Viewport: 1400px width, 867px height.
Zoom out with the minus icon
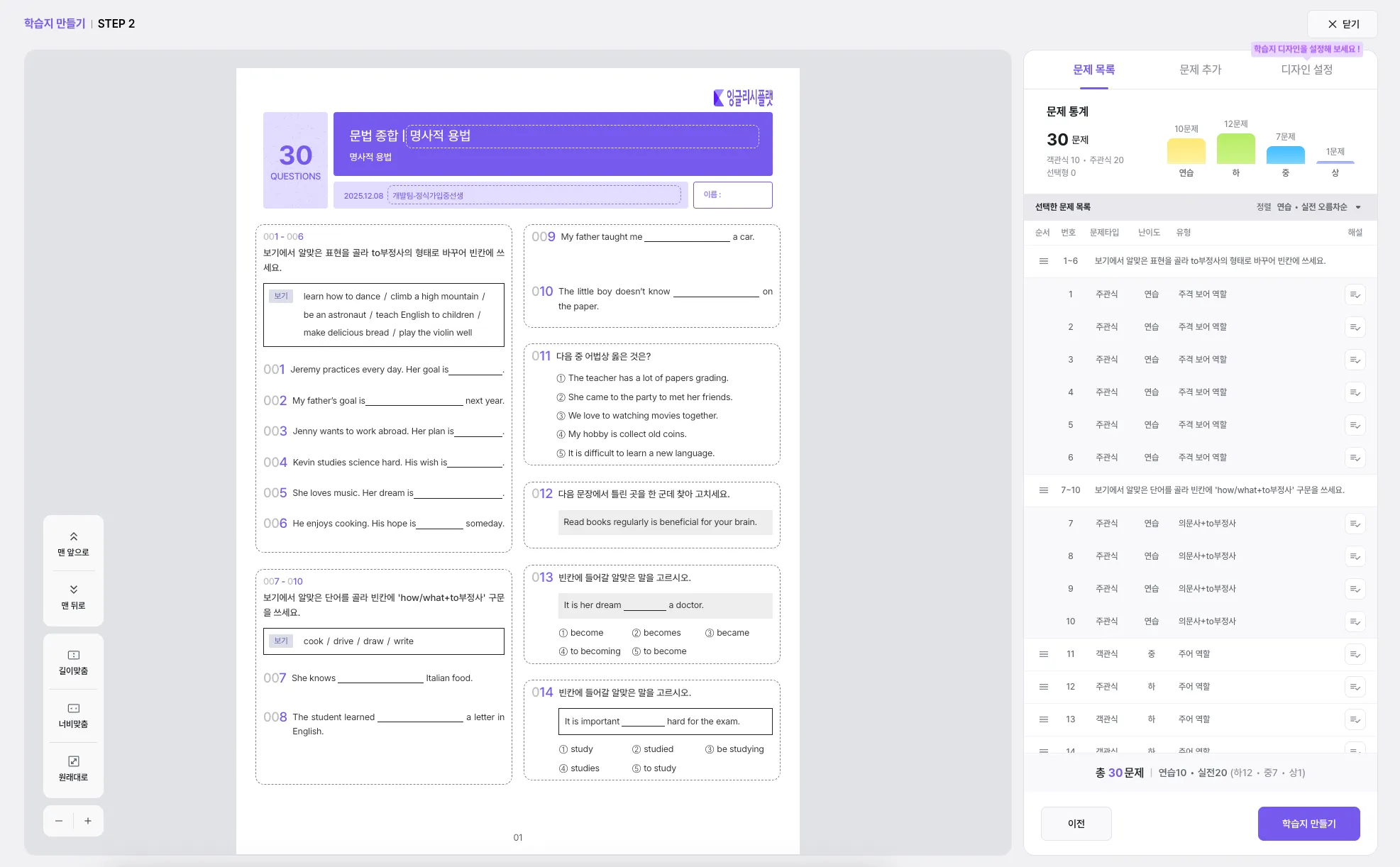(59, 821)
